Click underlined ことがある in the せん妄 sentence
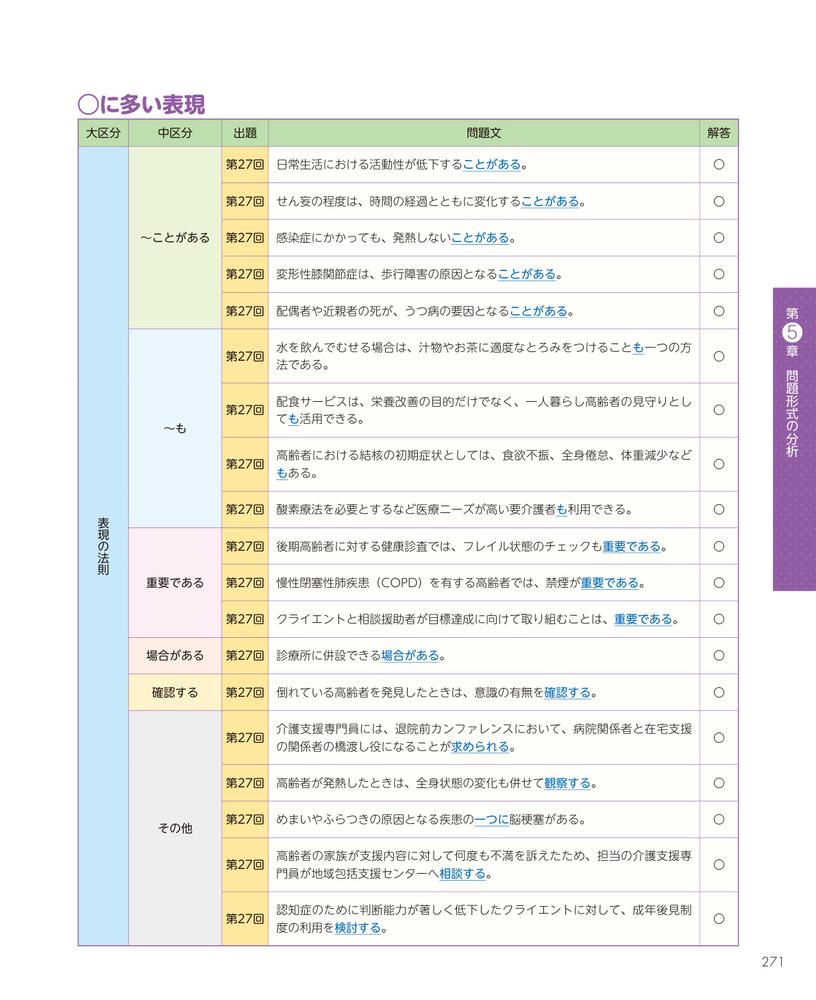816x1000 pixels. pos(550,202)
